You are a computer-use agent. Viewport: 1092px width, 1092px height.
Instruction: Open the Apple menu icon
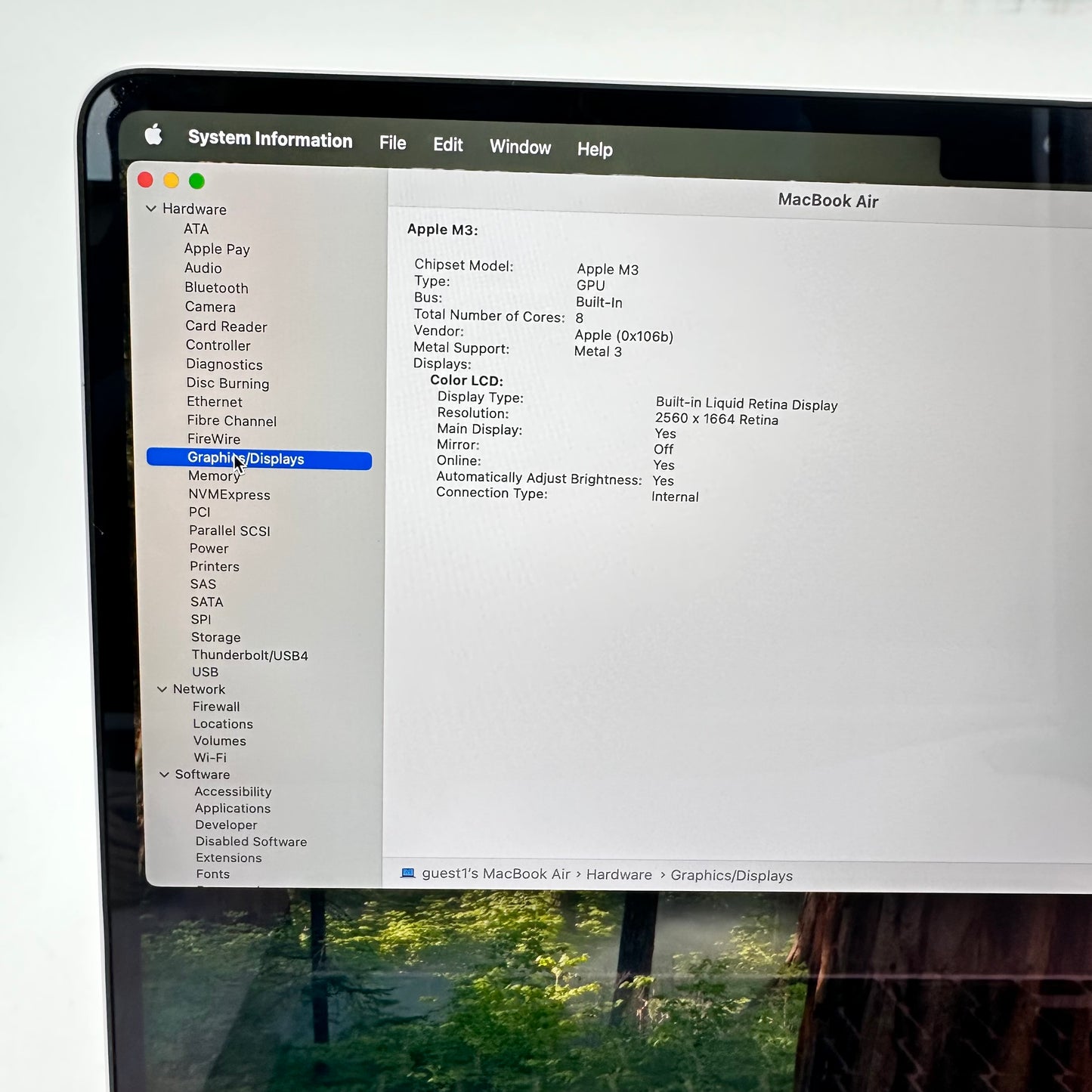click(x=153, y=135)
